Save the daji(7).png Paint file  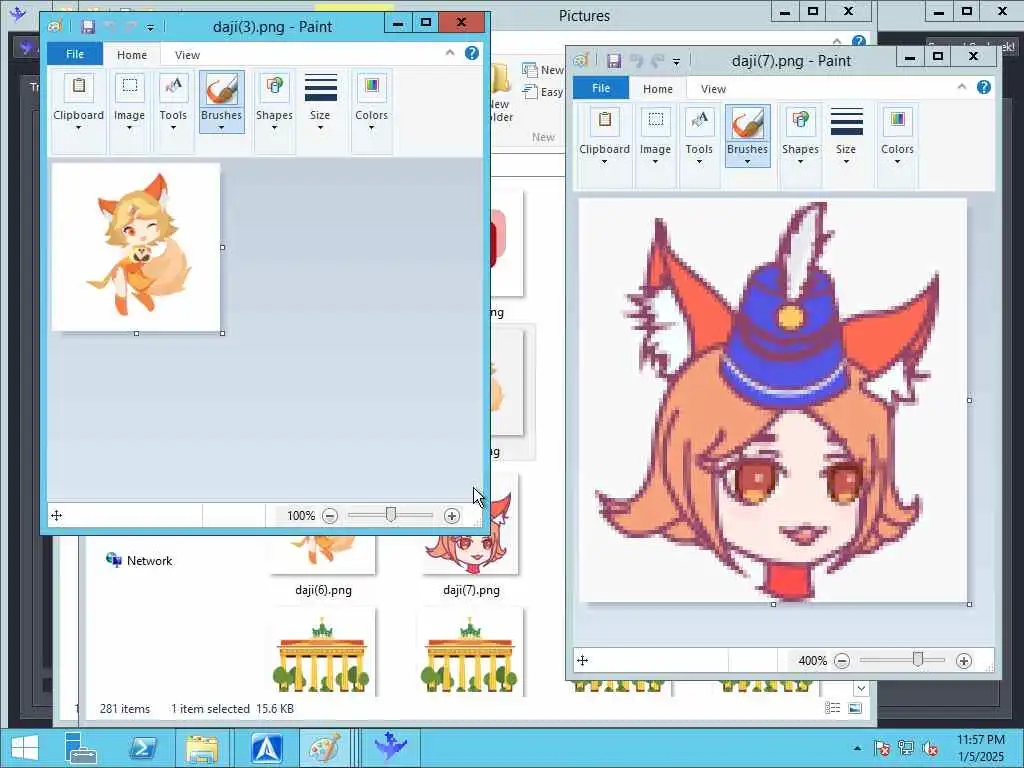point(614,61)
